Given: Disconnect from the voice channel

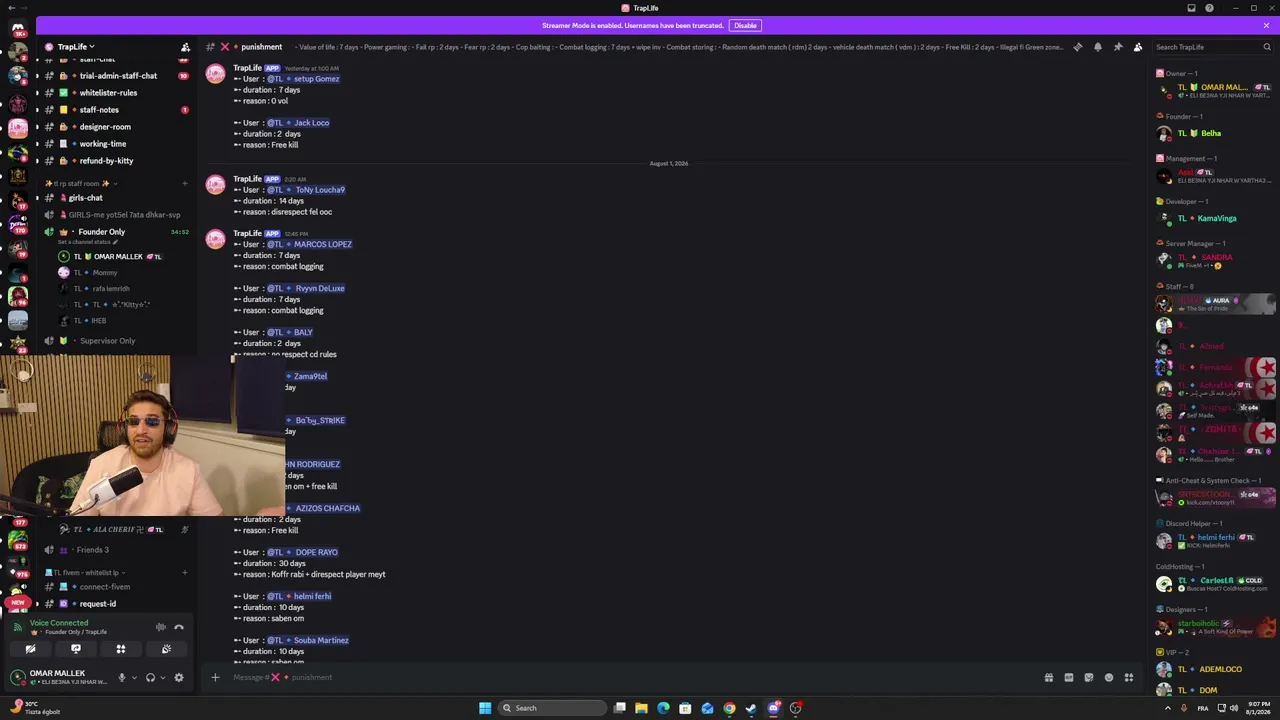Looking at the screenshot, I should coord(179,627).
